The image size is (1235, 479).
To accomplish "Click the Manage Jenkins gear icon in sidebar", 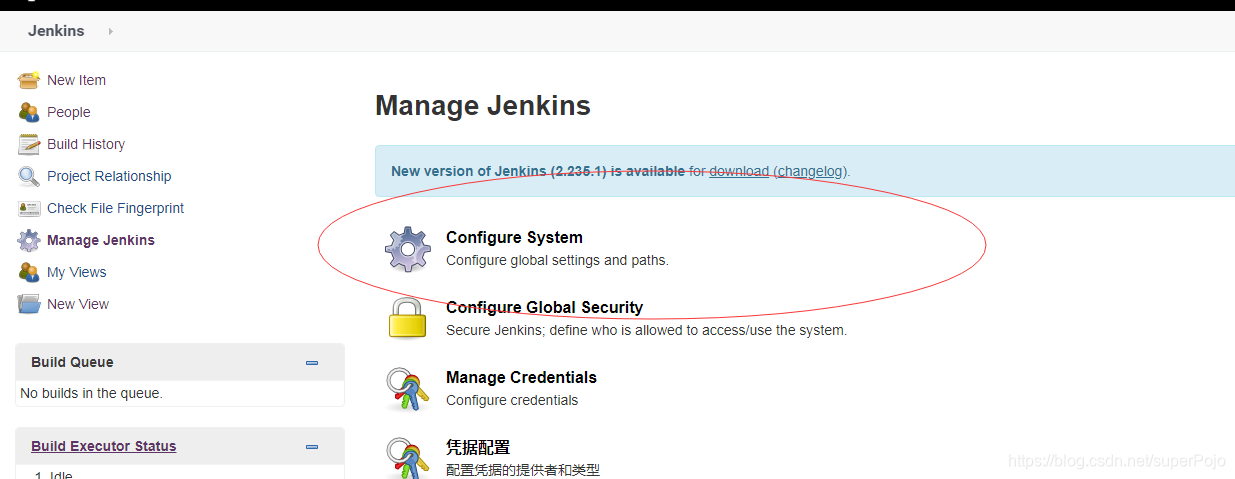I will click(29, 240).
